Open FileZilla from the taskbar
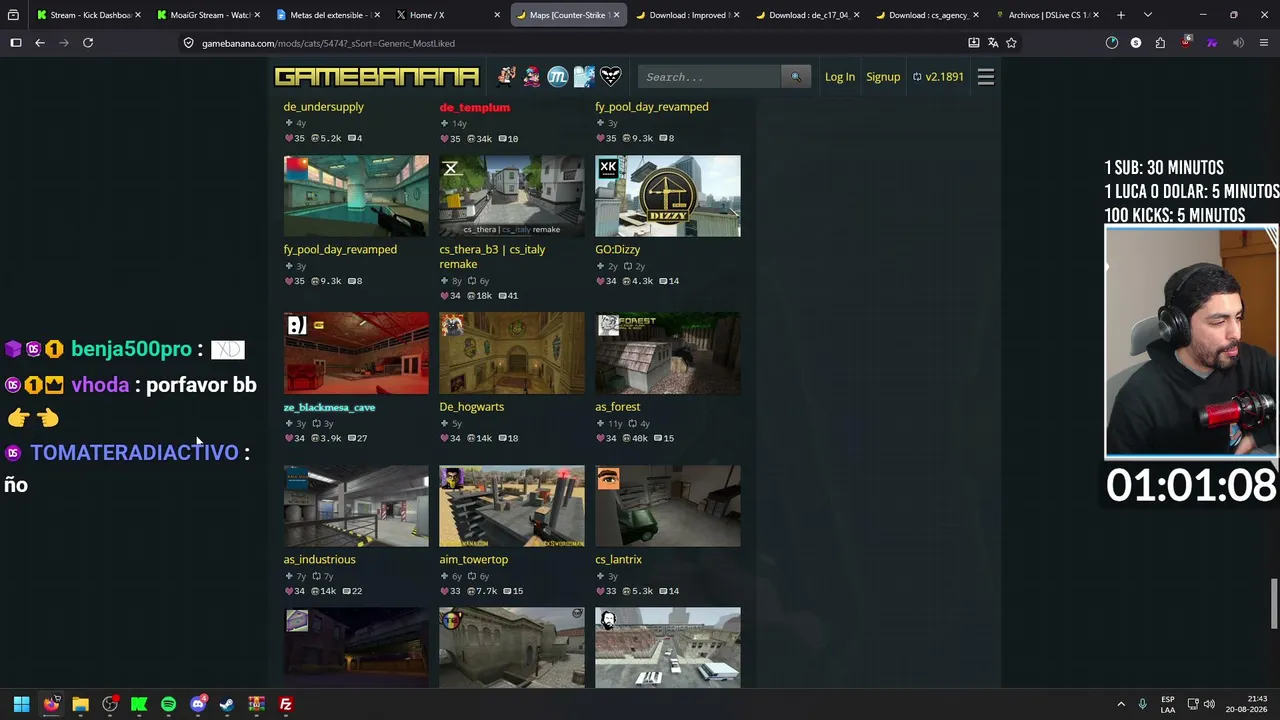The height and width of the screenshot is (720, 1280). click(x=286, y=705)
